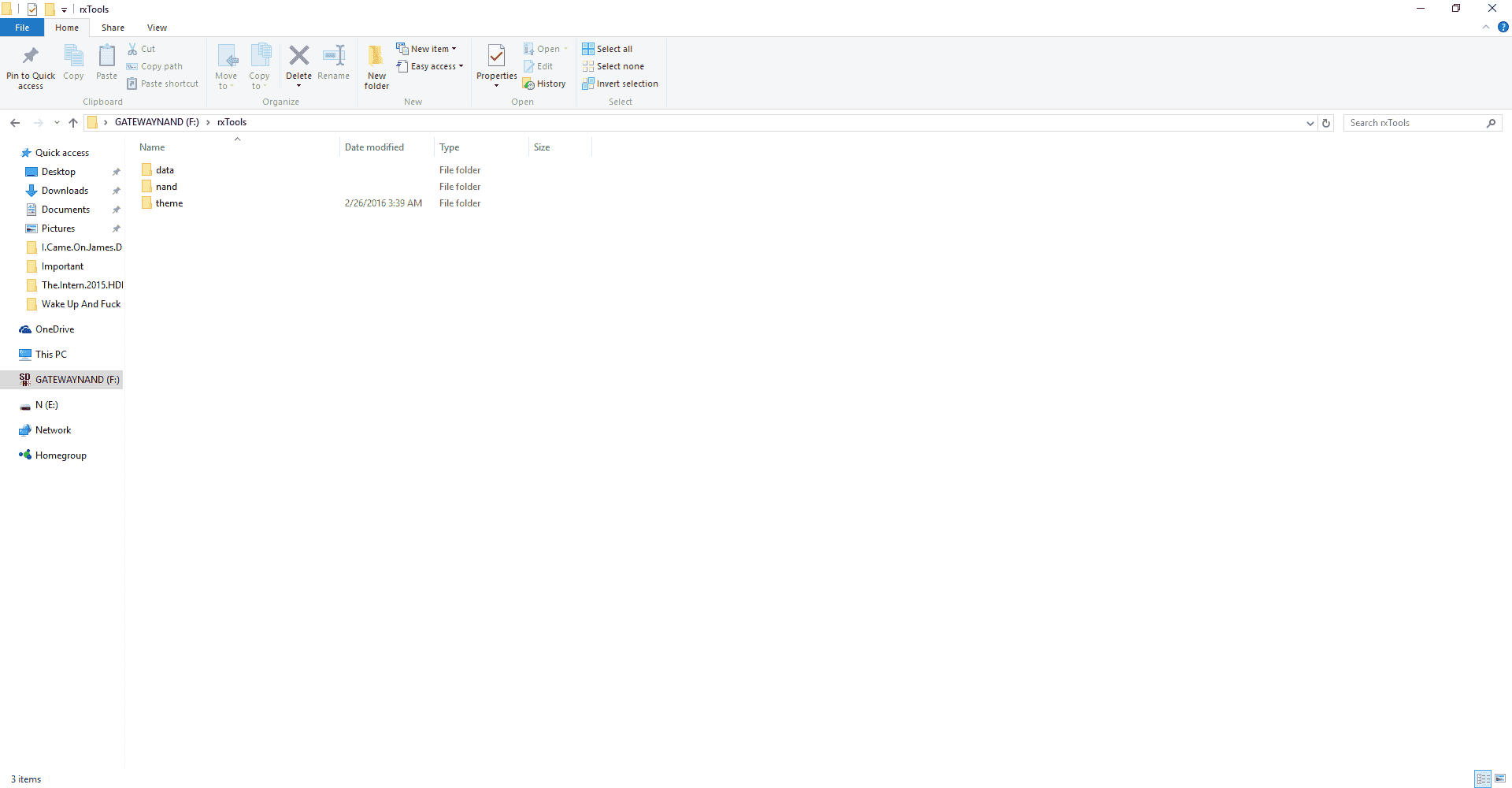Click Pin to Quick access icon
The width and height of the screenshot is (1512, 788).
pyautogui.click(x=31, y=57)
